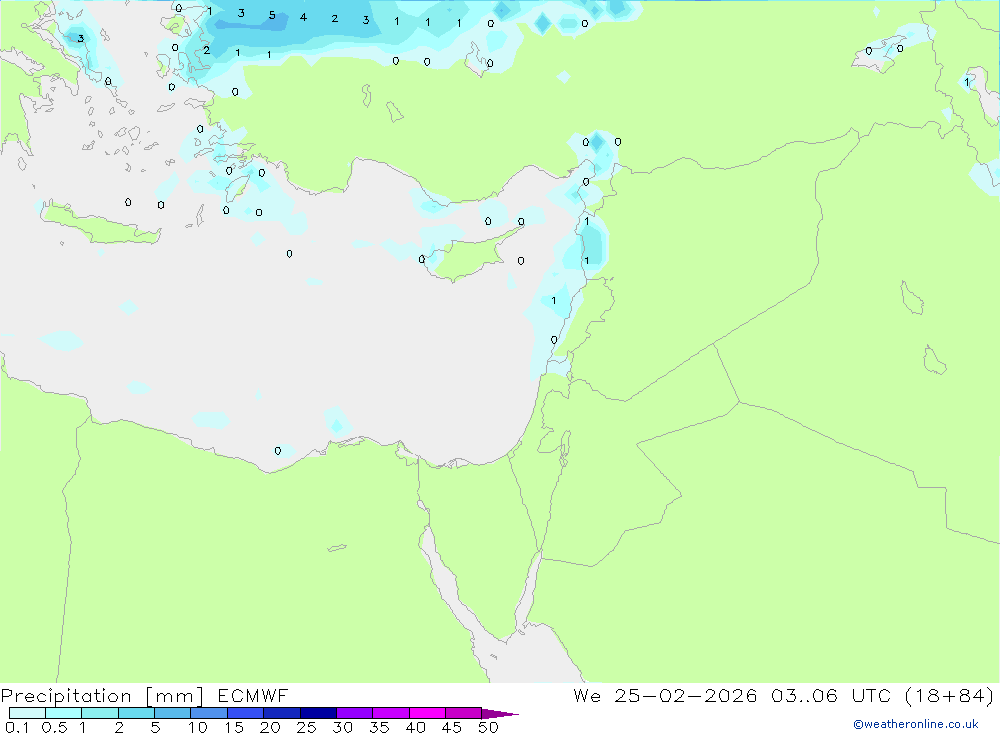Click the 1 to 2 mm legend swatch

100,713
